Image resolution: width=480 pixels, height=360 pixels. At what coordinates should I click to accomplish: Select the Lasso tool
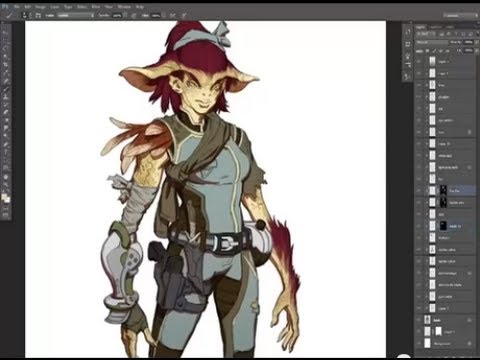click(x=6, y=48)
